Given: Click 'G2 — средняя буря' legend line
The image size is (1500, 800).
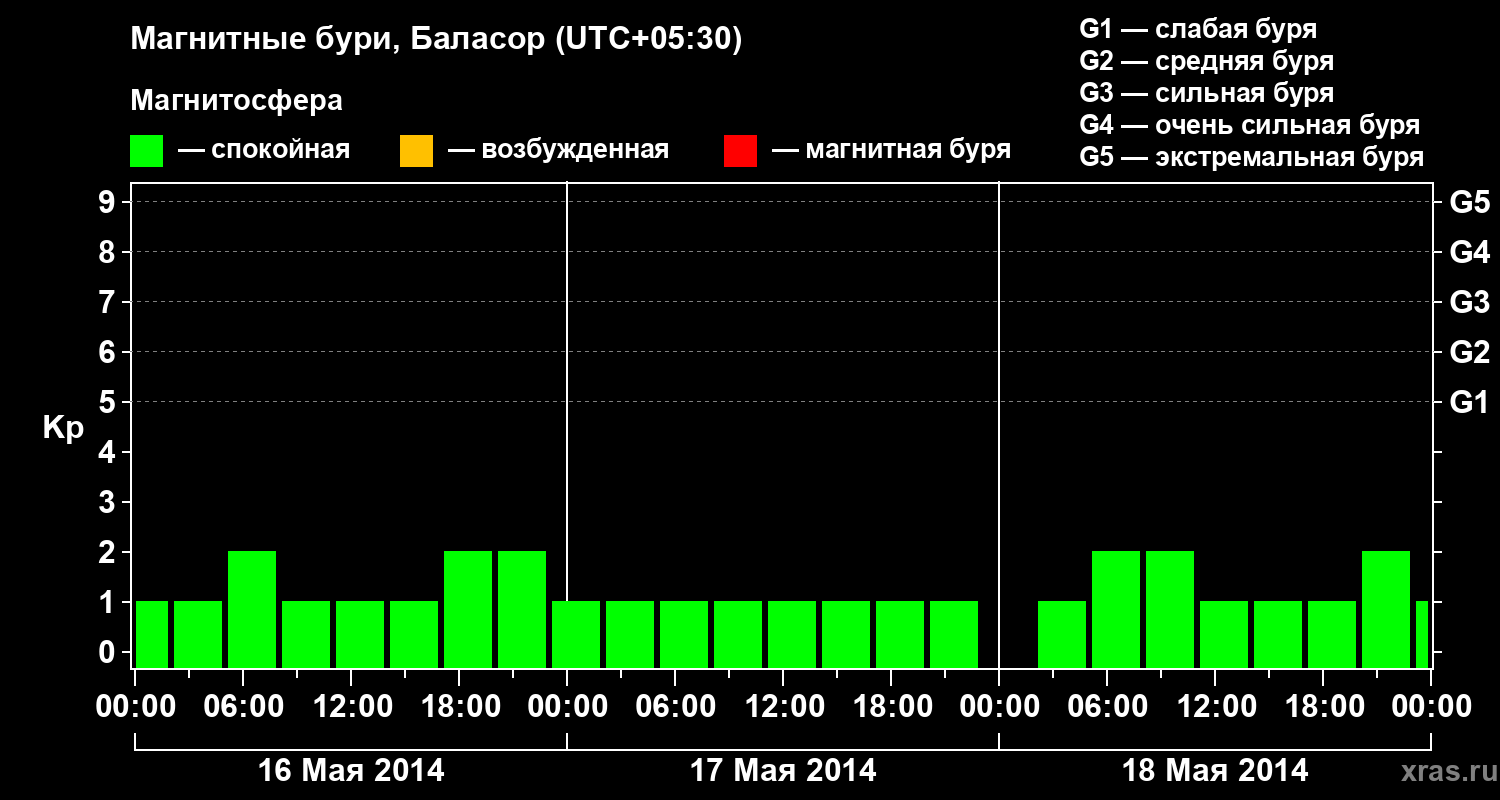Looking at the screenshot, I should coord(1207,61).
